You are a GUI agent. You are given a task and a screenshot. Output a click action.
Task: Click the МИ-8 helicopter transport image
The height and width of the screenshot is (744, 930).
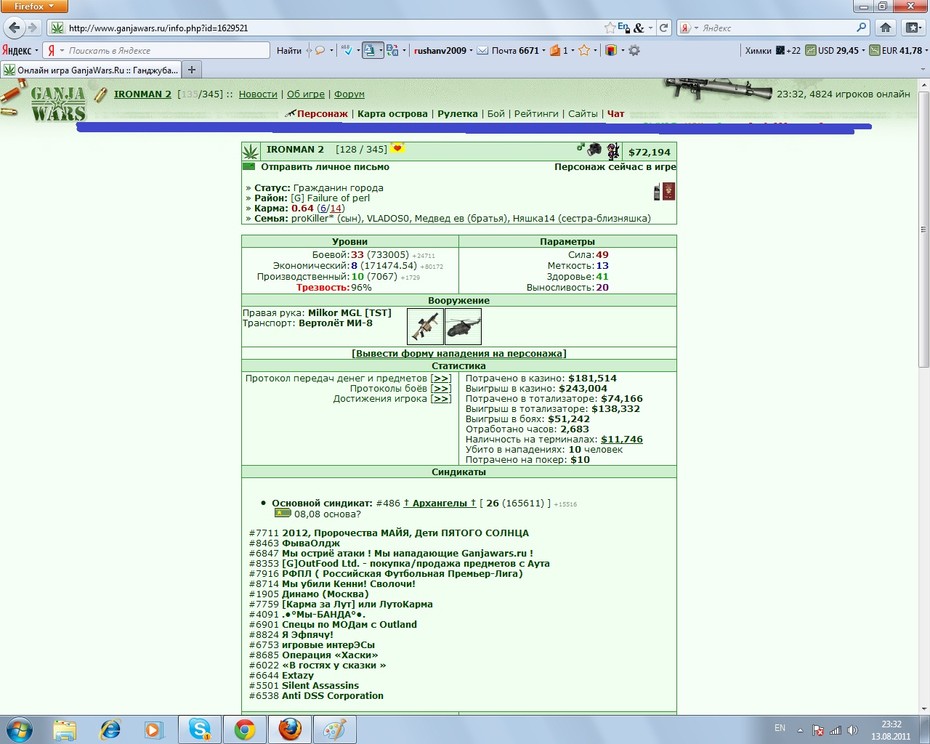463,326
